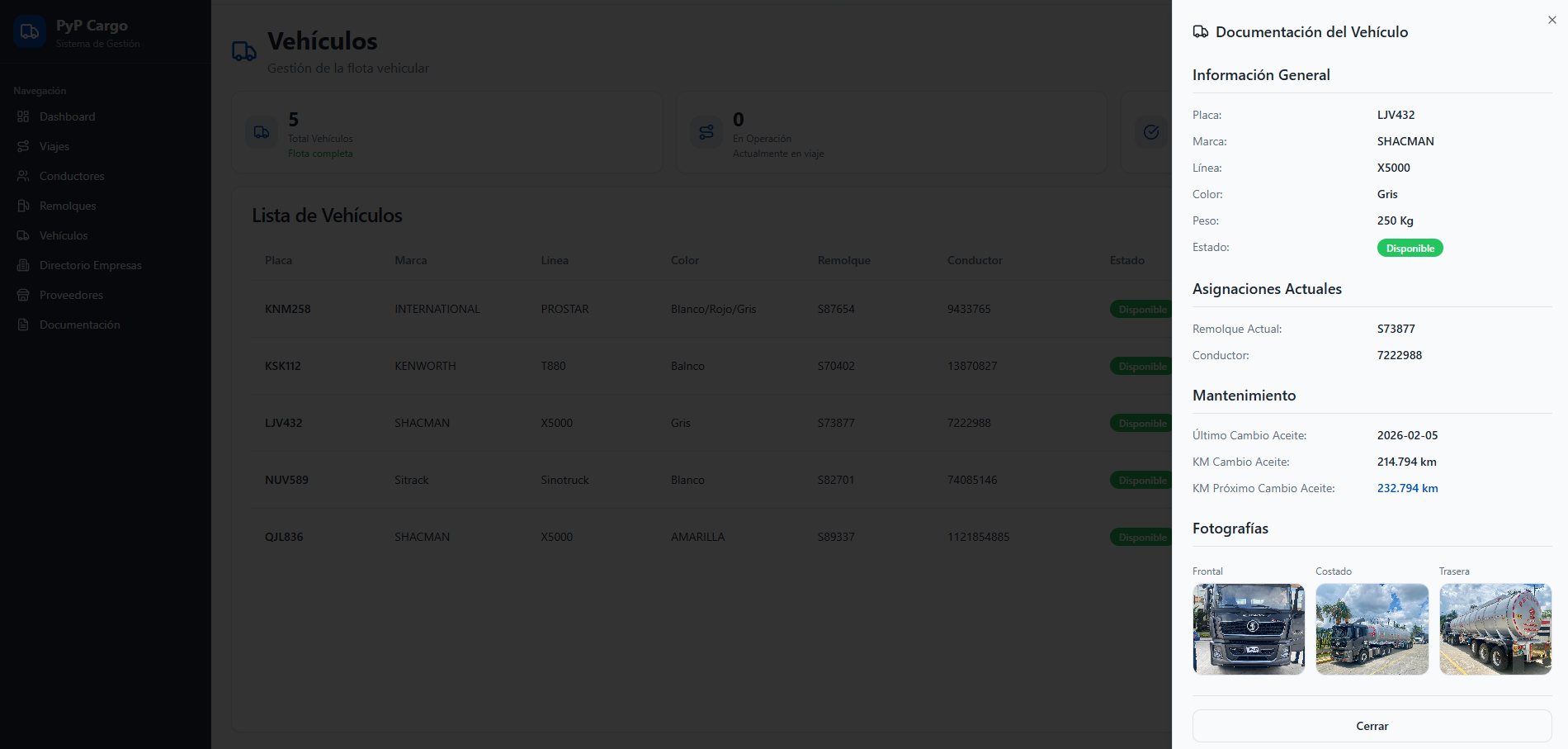Click the Proveedores store icon in sidebar
Screen dimensions: 1568x749
point(23,295)
